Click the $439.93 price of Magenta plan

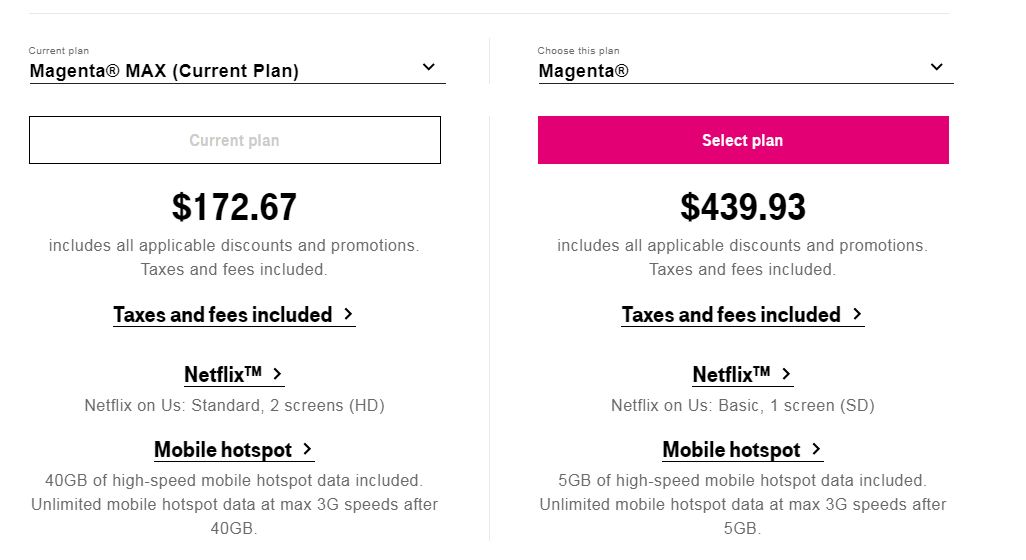[743, 207]
